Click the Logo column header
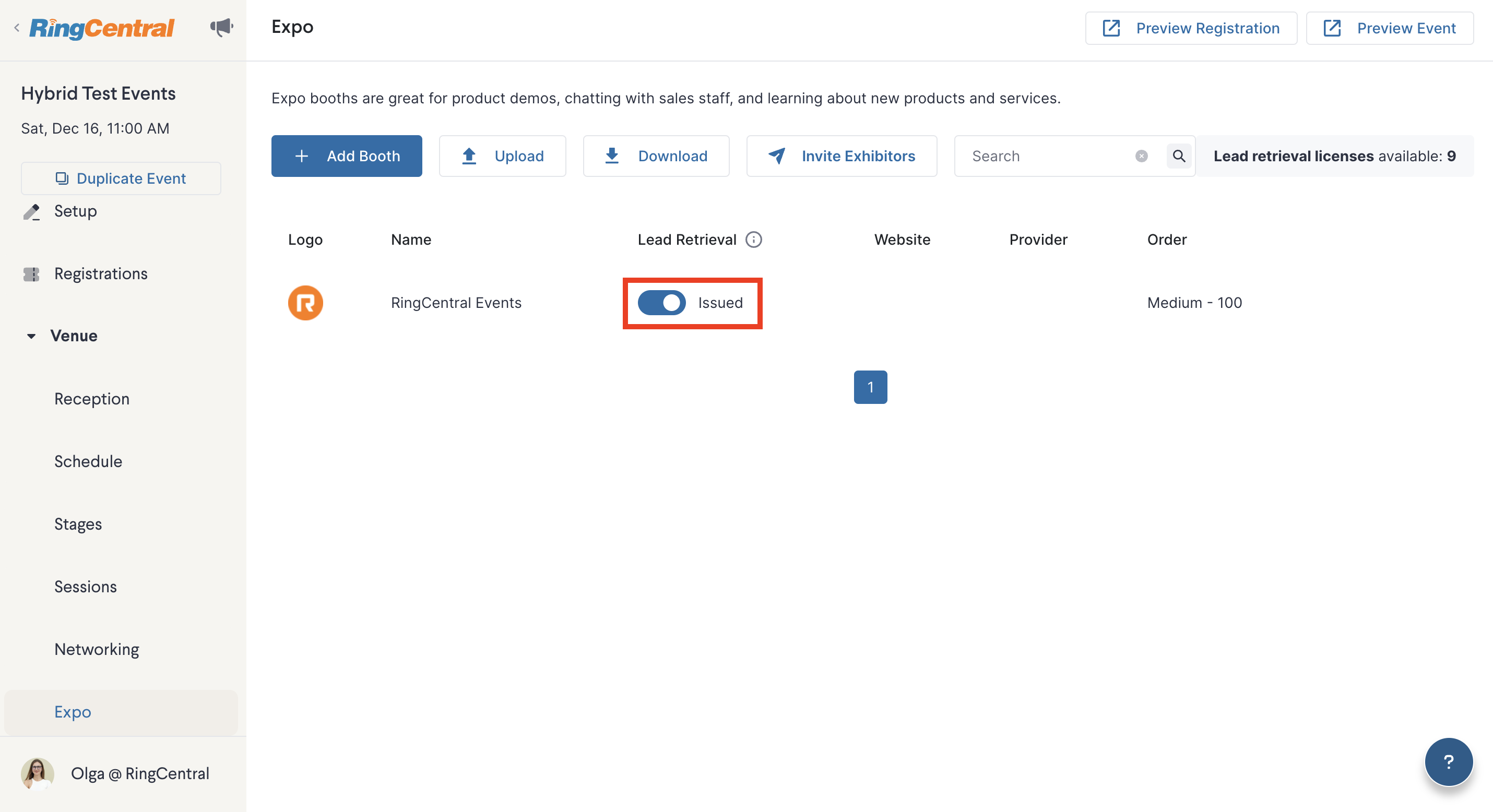The width and height of the screenshot is (1493, 812). point(305,240)
